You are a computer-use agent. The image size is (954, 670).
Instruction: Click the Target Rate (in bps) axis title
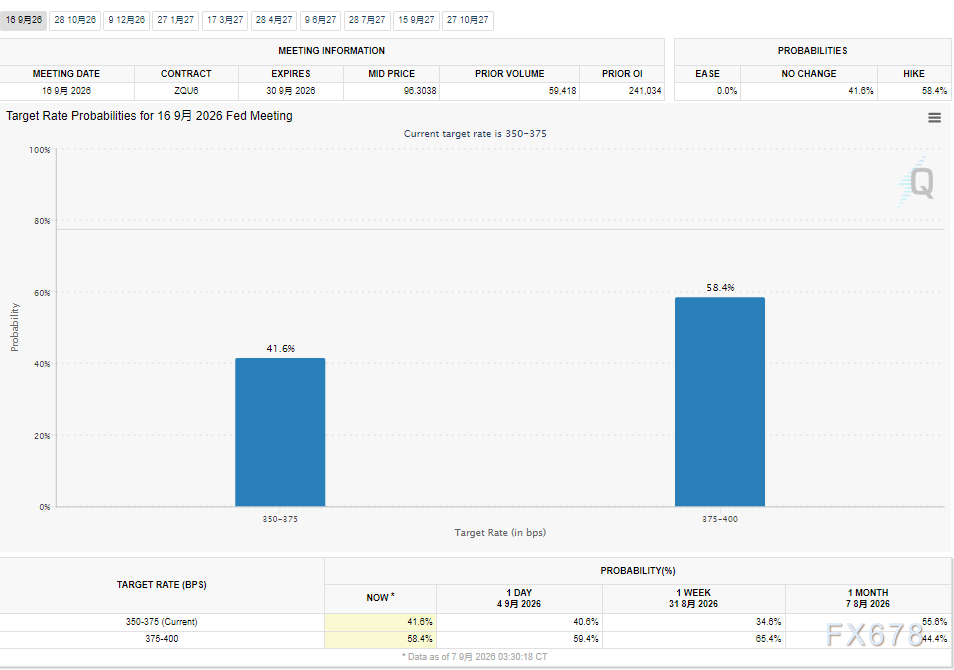click(500, 532)
